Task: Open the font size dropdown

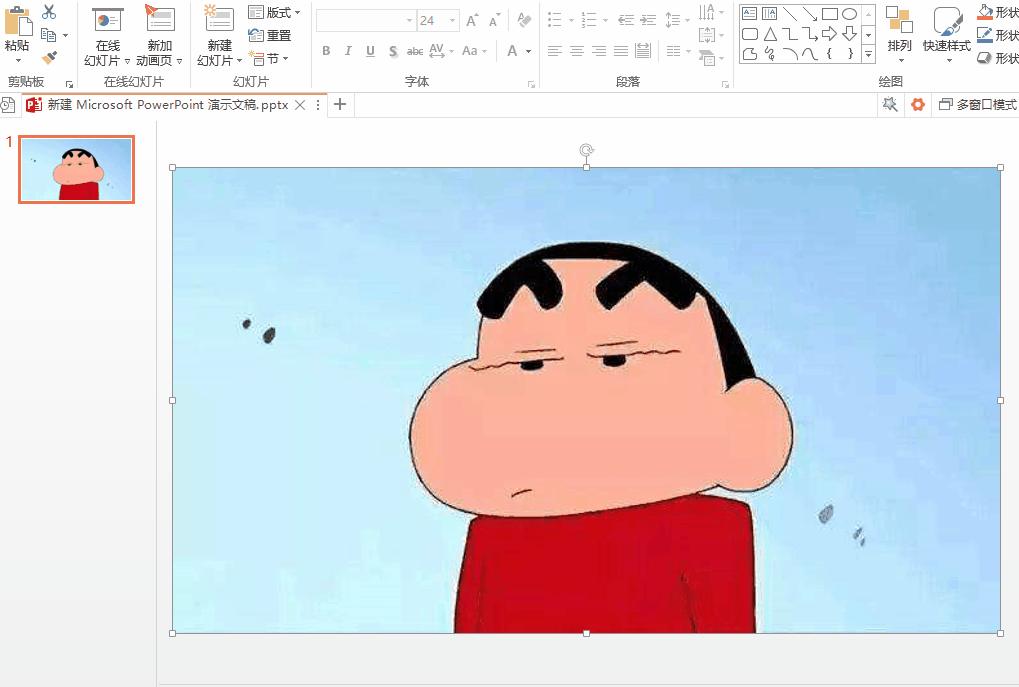Action: pos(452,19)
